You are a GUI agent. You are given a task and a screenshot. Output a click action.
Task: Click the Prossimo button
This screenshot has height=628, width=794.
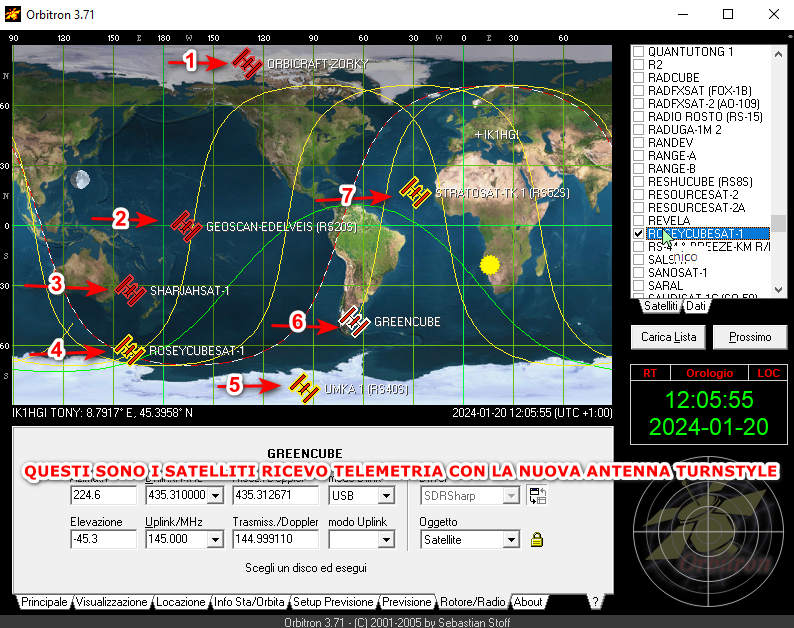[750, 337]
